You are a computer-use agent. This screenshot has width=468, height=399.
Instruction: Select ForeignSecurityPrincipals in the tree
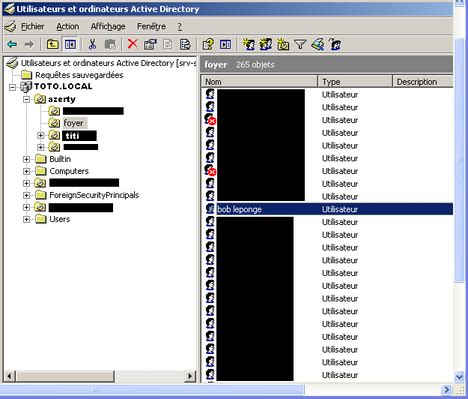[x=94, y=195]
